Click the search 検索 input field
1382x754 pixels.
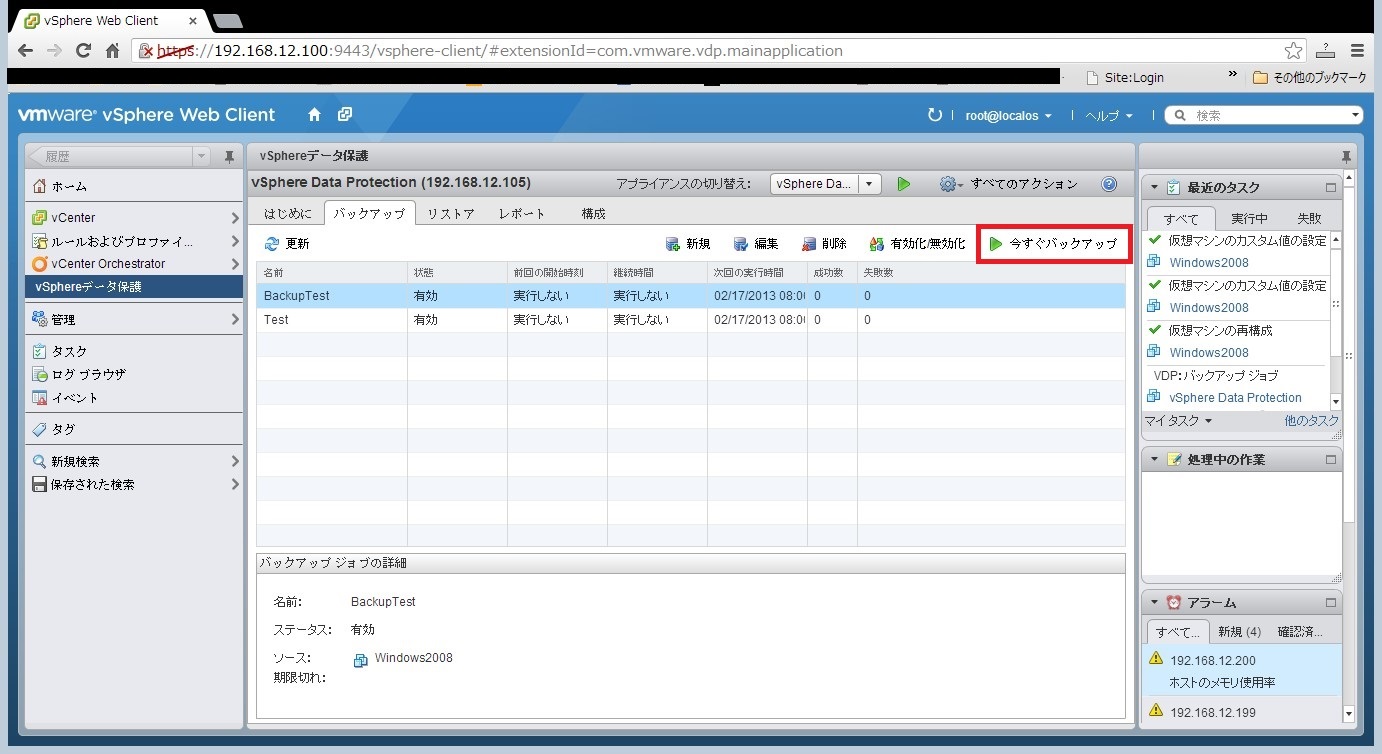click(1264, 116)
